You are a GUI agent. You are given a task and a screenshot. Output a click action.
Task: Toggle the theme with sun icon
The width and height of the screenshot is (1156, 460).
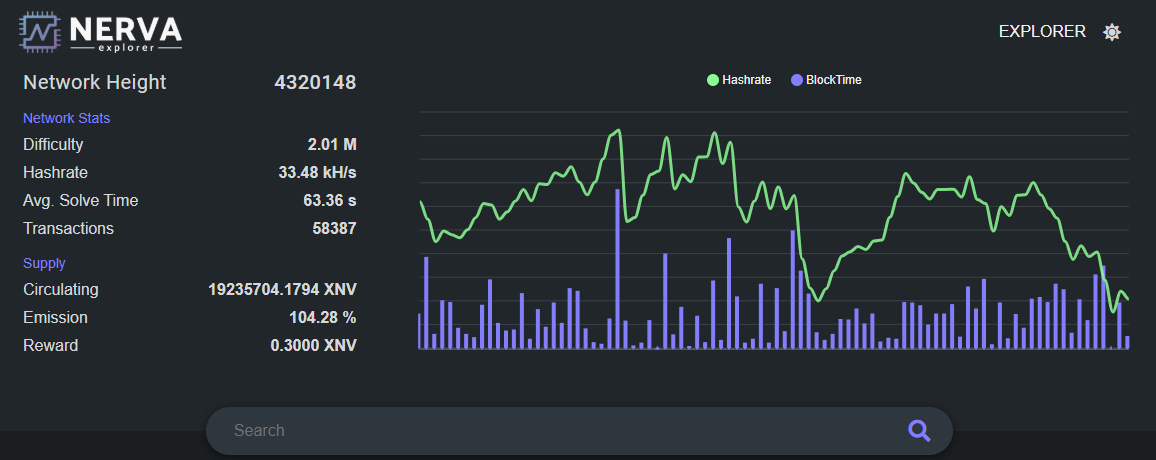click(x=1112, y=32)
